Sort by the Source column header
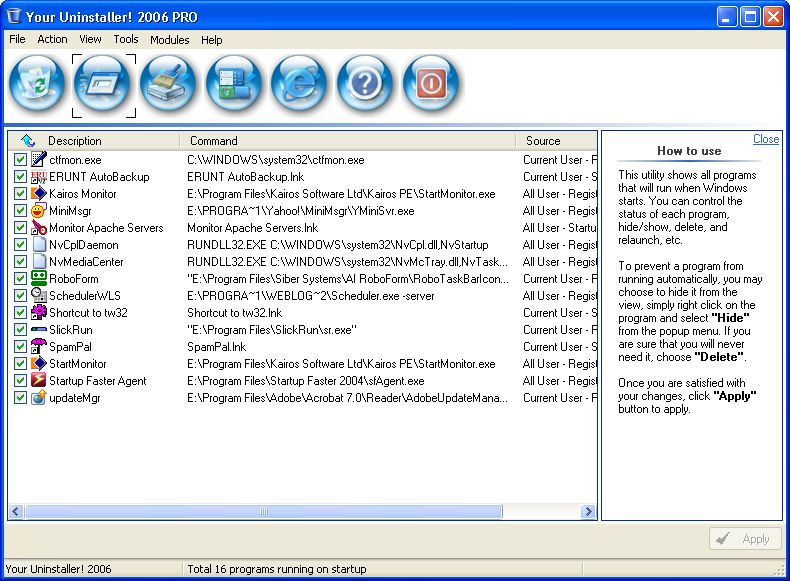This screenshot has width=790, height=581. tap(543, 141)
